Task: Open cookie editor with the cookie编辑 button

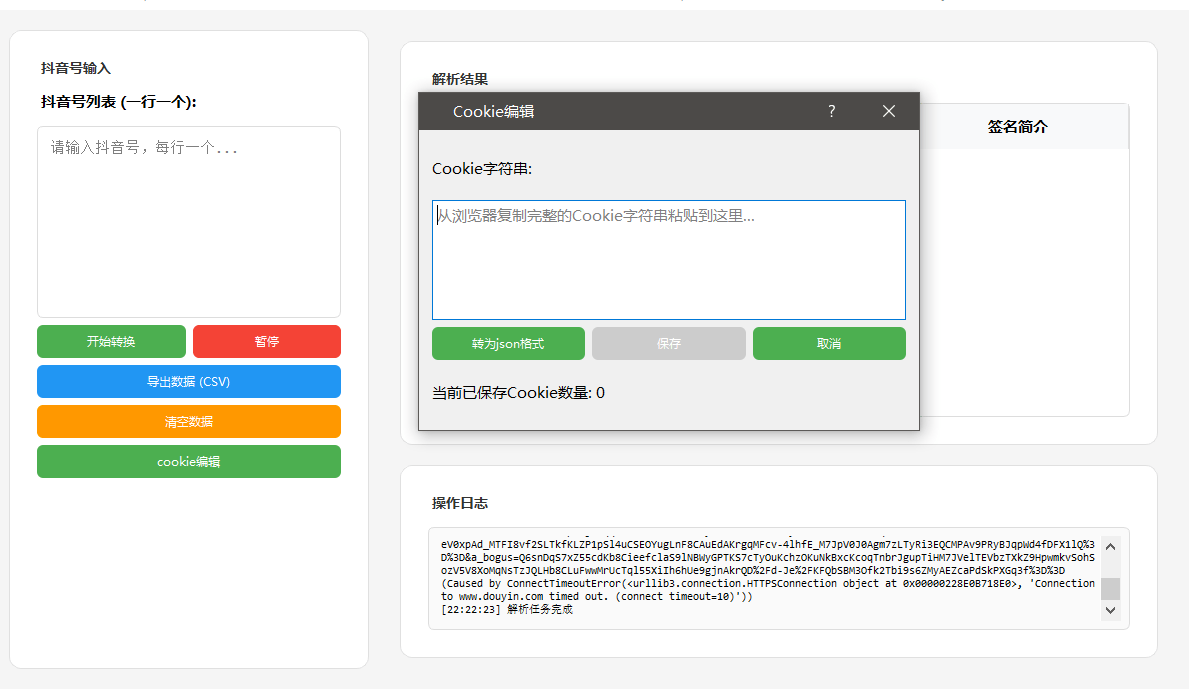Action: tap(188, 462)
